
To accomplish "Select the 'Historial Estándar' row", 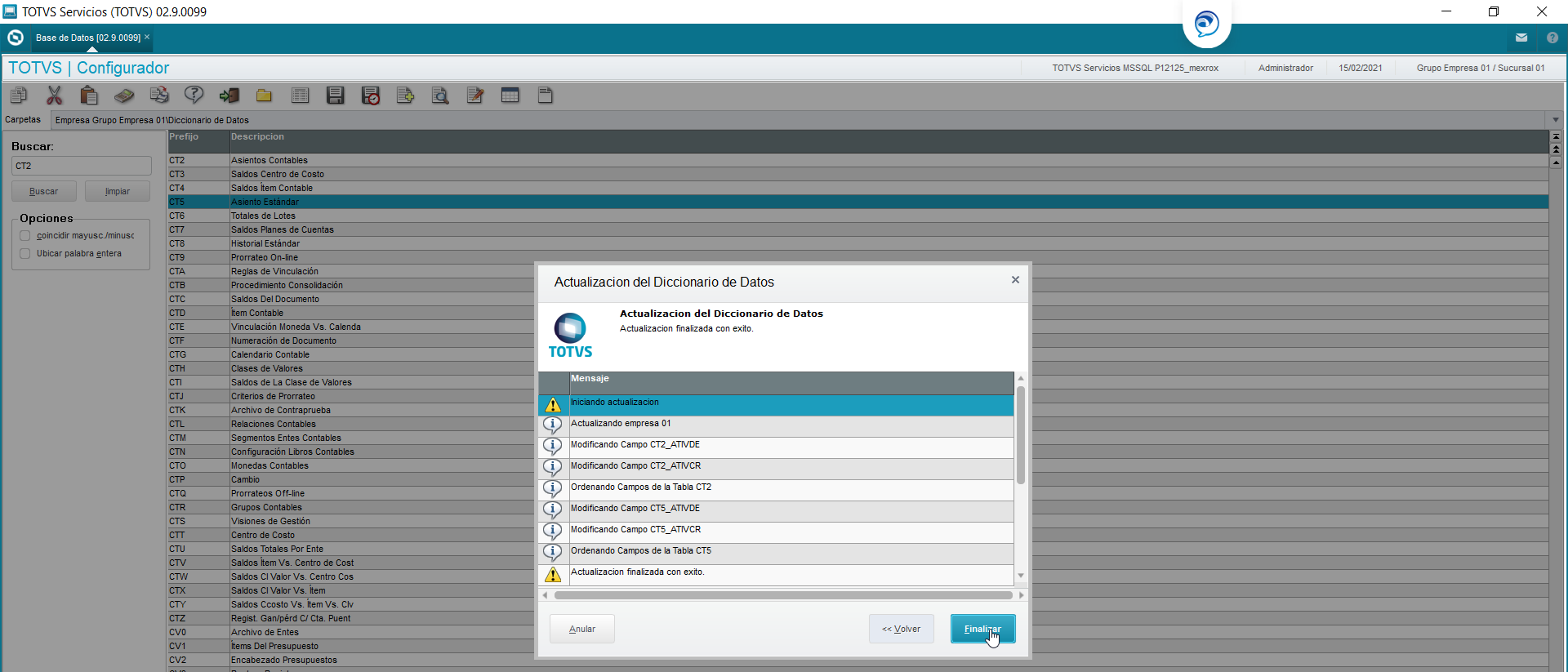I will coord(857,243).
